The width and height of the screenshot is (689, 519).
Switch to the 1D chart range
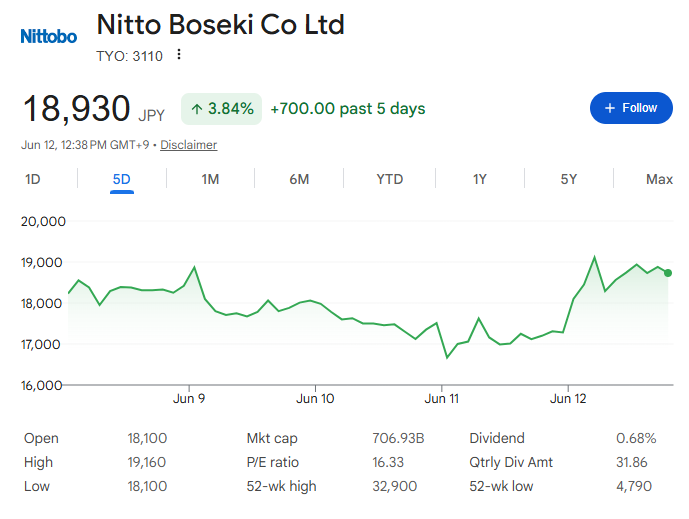point(33,179)
